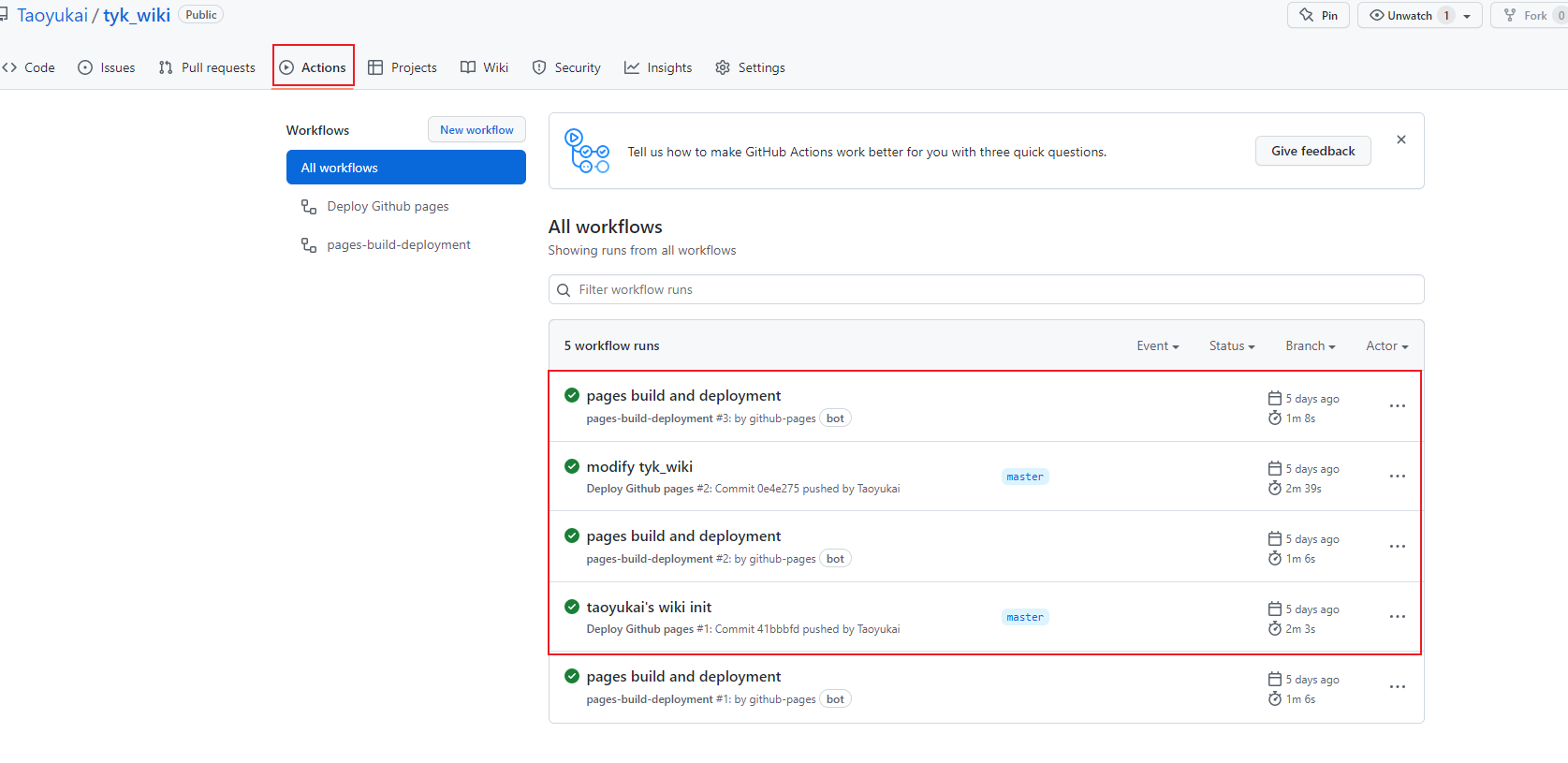Screen dimensions: 1568x763
Task: Create a New workflow
Action: click(x=476, y=129)
